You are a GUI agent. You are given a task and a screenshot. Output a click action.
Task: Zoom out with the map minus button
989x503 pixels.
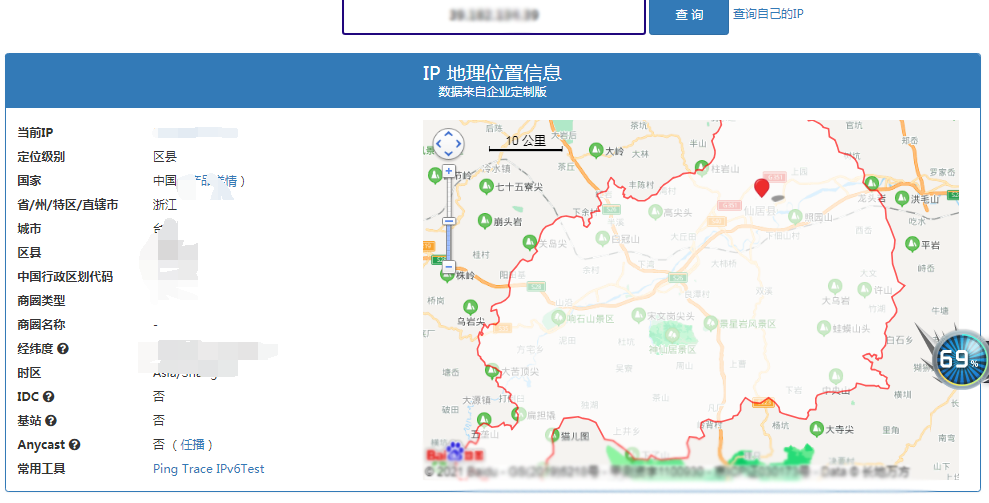449,267
